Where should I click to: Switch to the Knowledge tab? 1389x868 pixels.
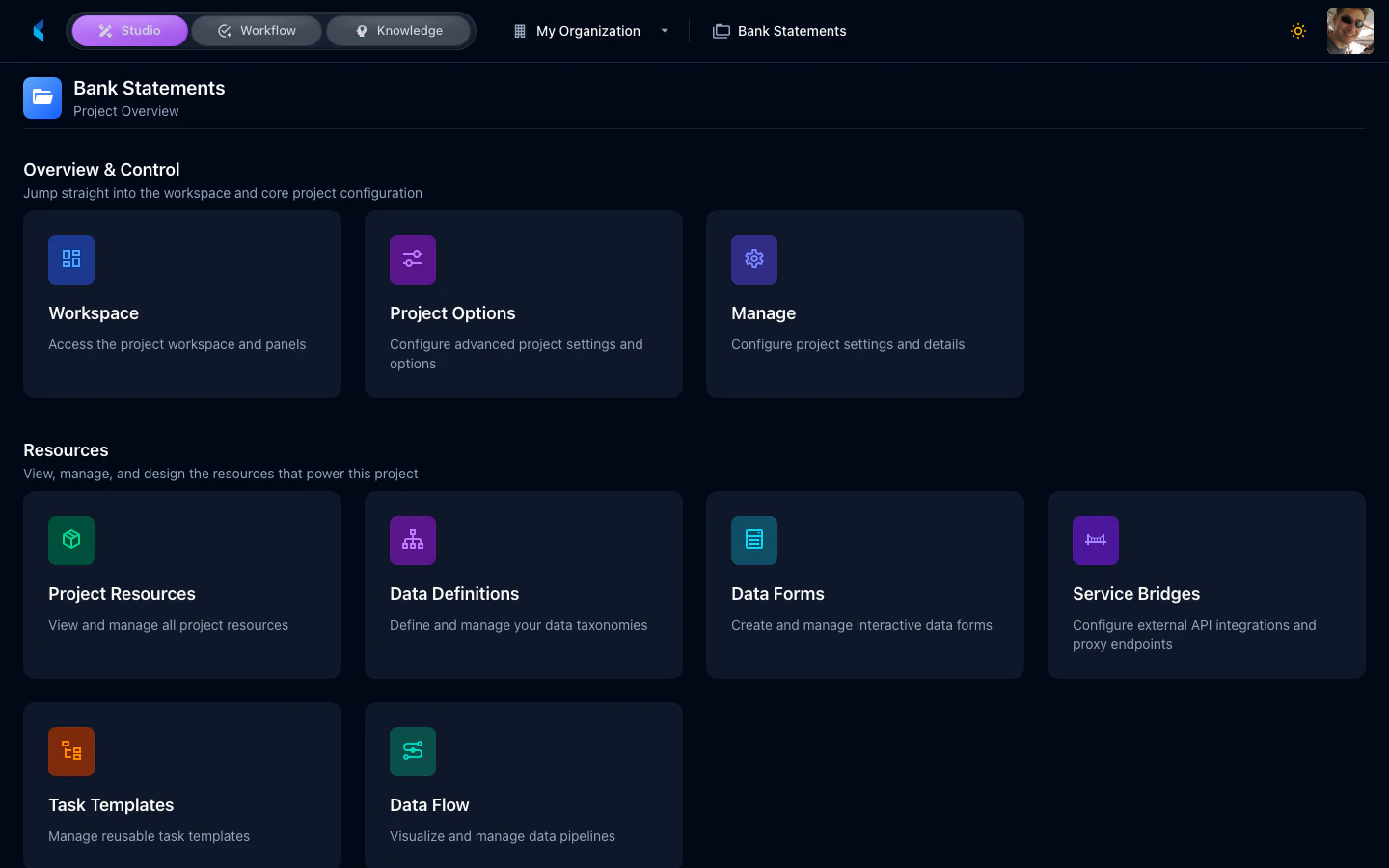pos(398,30)
